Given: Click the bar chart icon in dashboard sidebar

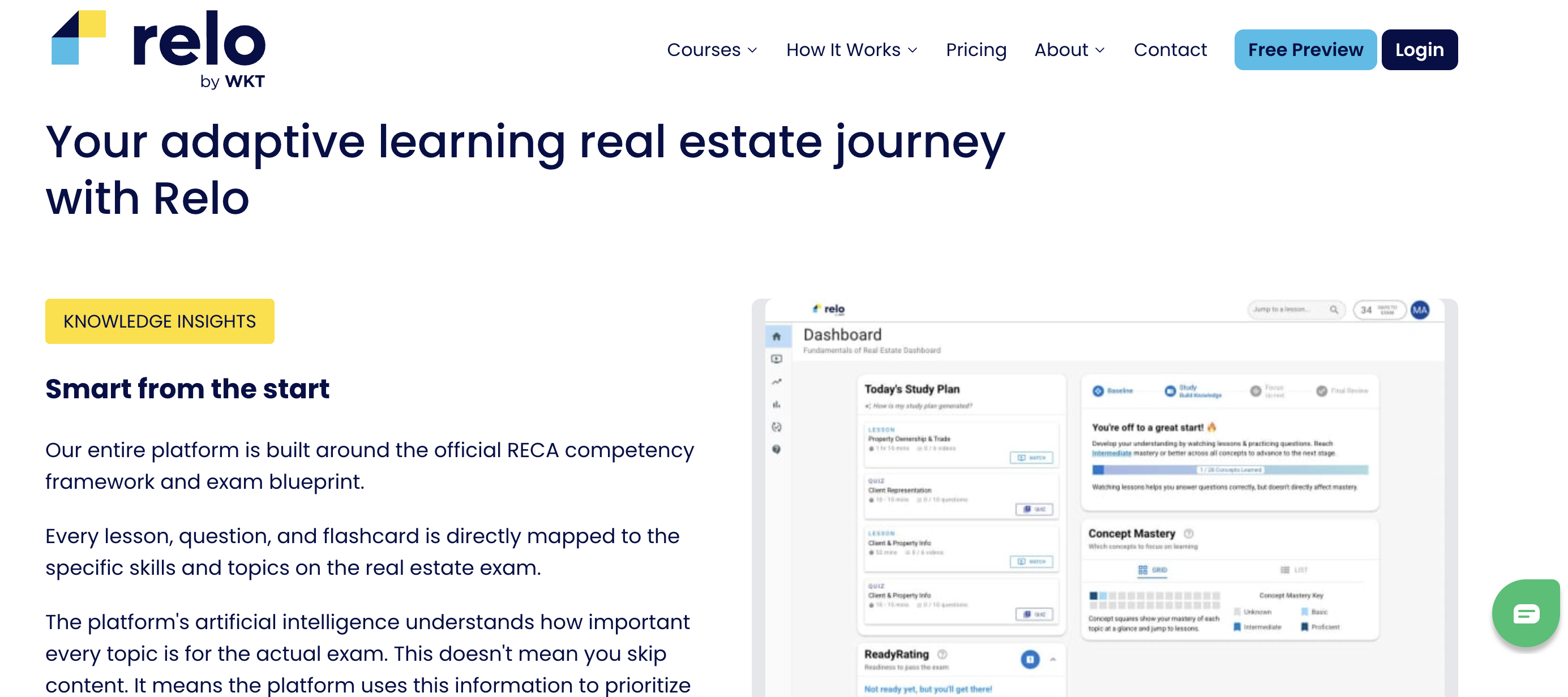Looking at the screenshot, I should [x=777, y=405].
